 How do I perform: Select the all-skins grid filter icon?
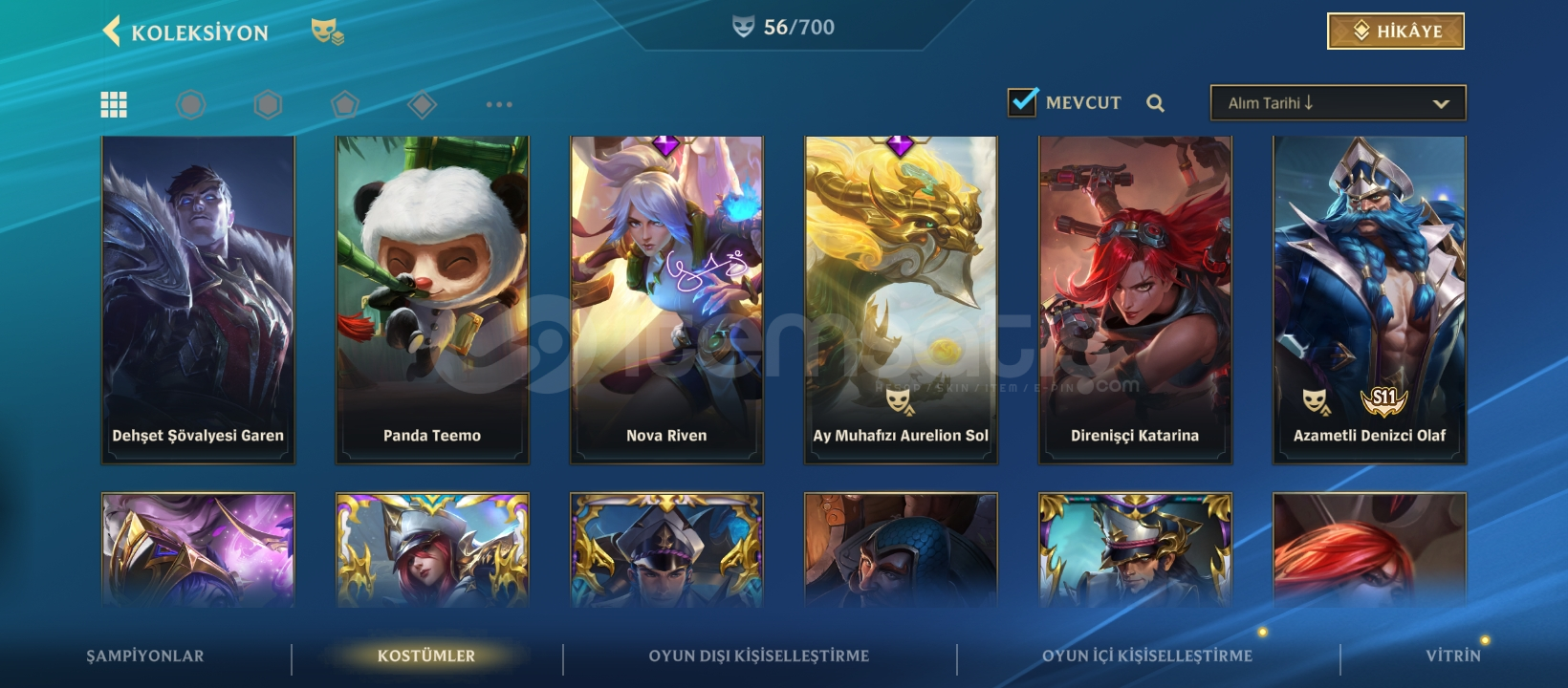click(114, 104)
